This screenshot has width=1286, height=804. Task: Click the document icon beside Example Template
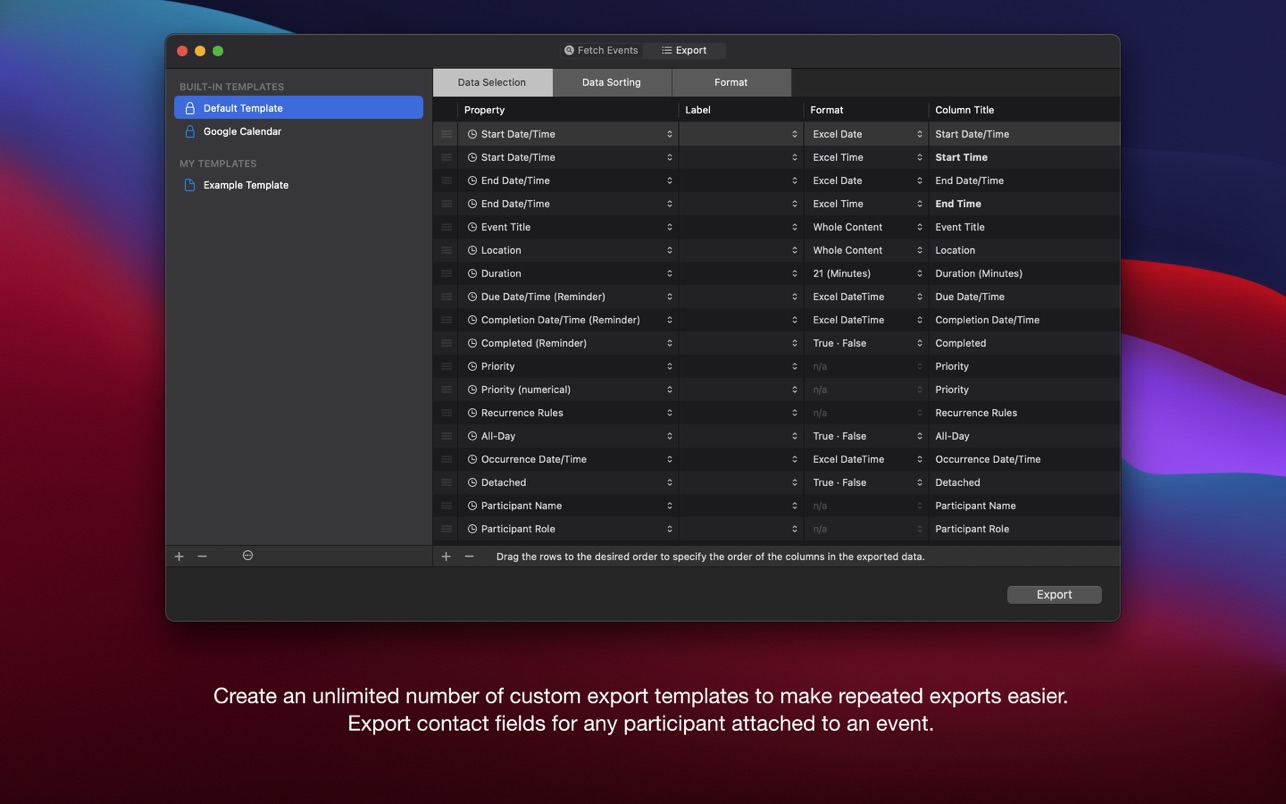pos(190,185)
